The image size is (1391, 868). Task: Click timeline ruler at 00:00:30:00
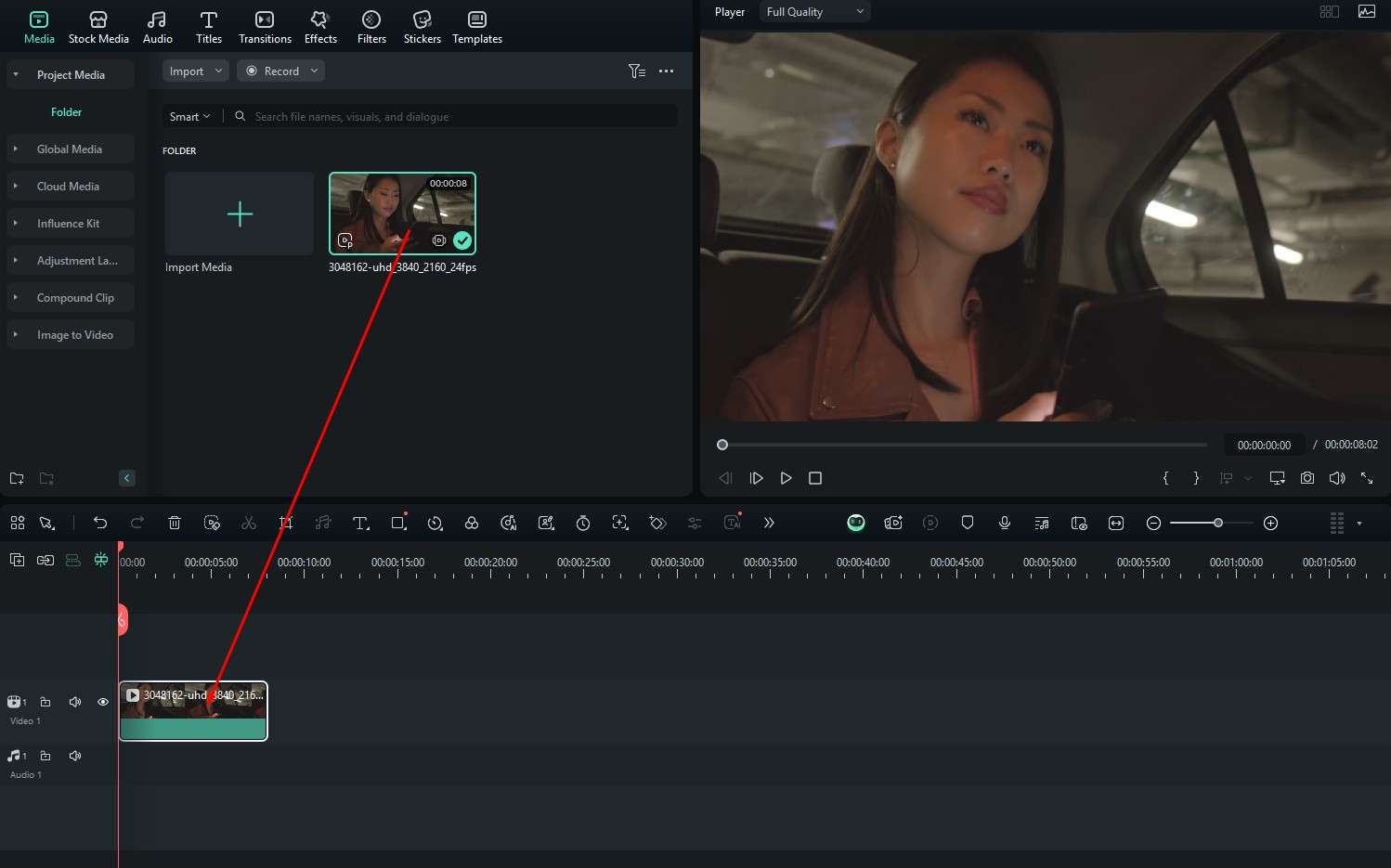pos(677,563)
